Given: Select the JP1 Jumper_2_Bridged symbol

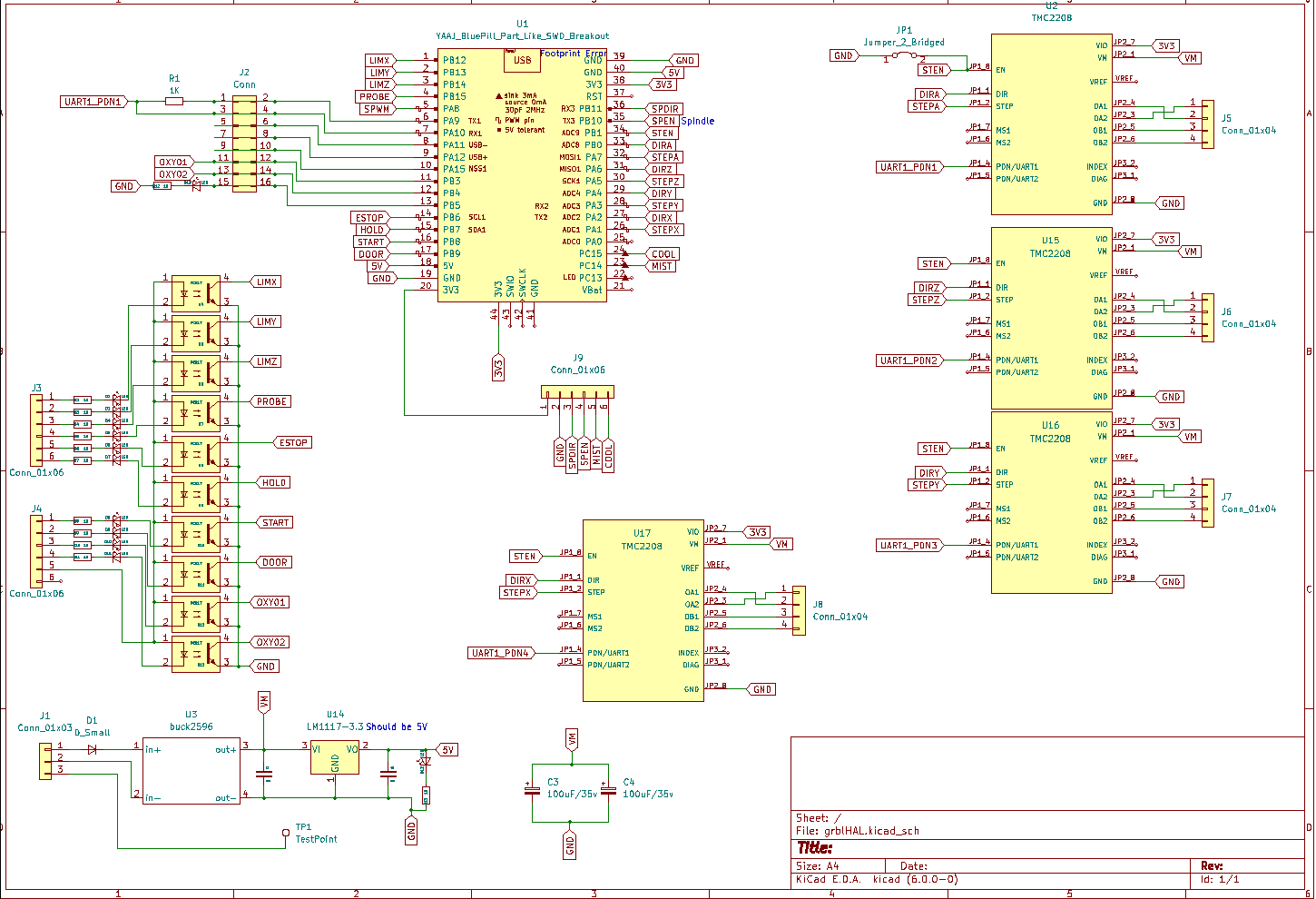Looking at the screenshot, I should pos(904,56).
